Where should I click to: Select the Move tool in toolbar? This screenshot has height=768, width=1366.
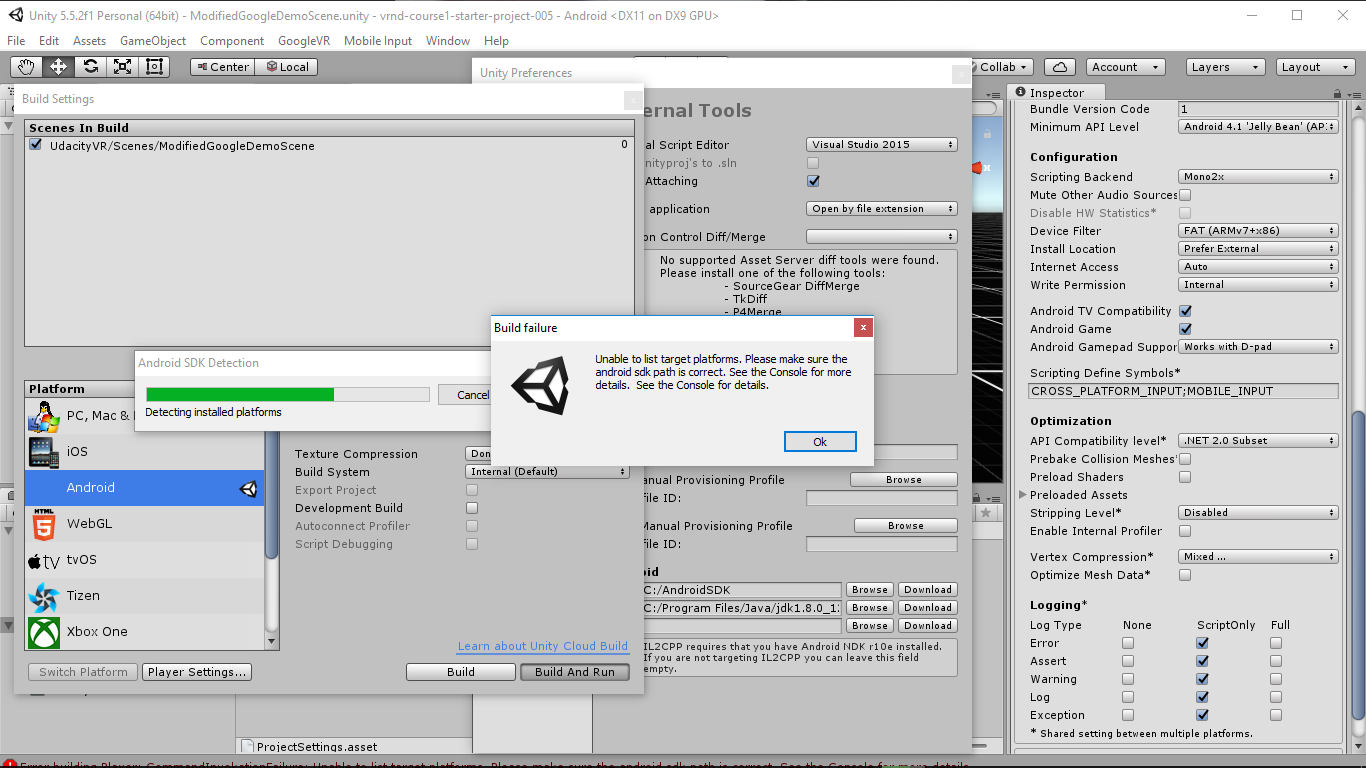[x=58, y=67]
